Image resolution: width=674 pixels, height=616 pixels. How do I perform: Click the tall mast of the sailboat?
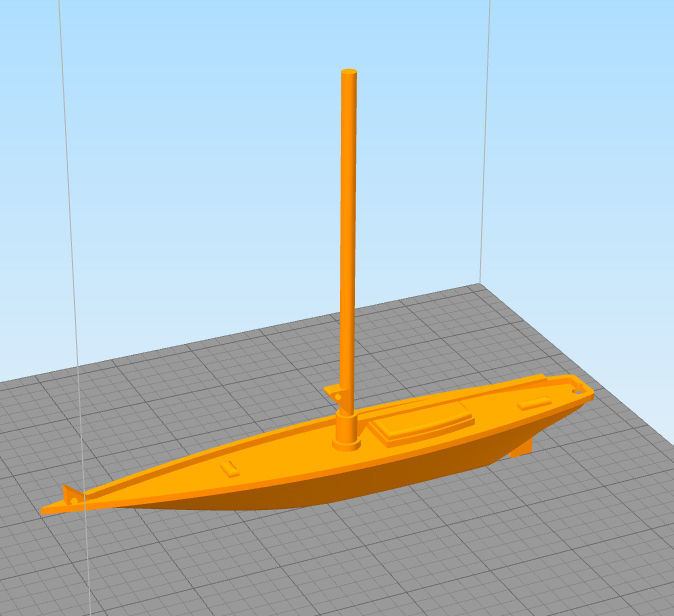point(348,241)
